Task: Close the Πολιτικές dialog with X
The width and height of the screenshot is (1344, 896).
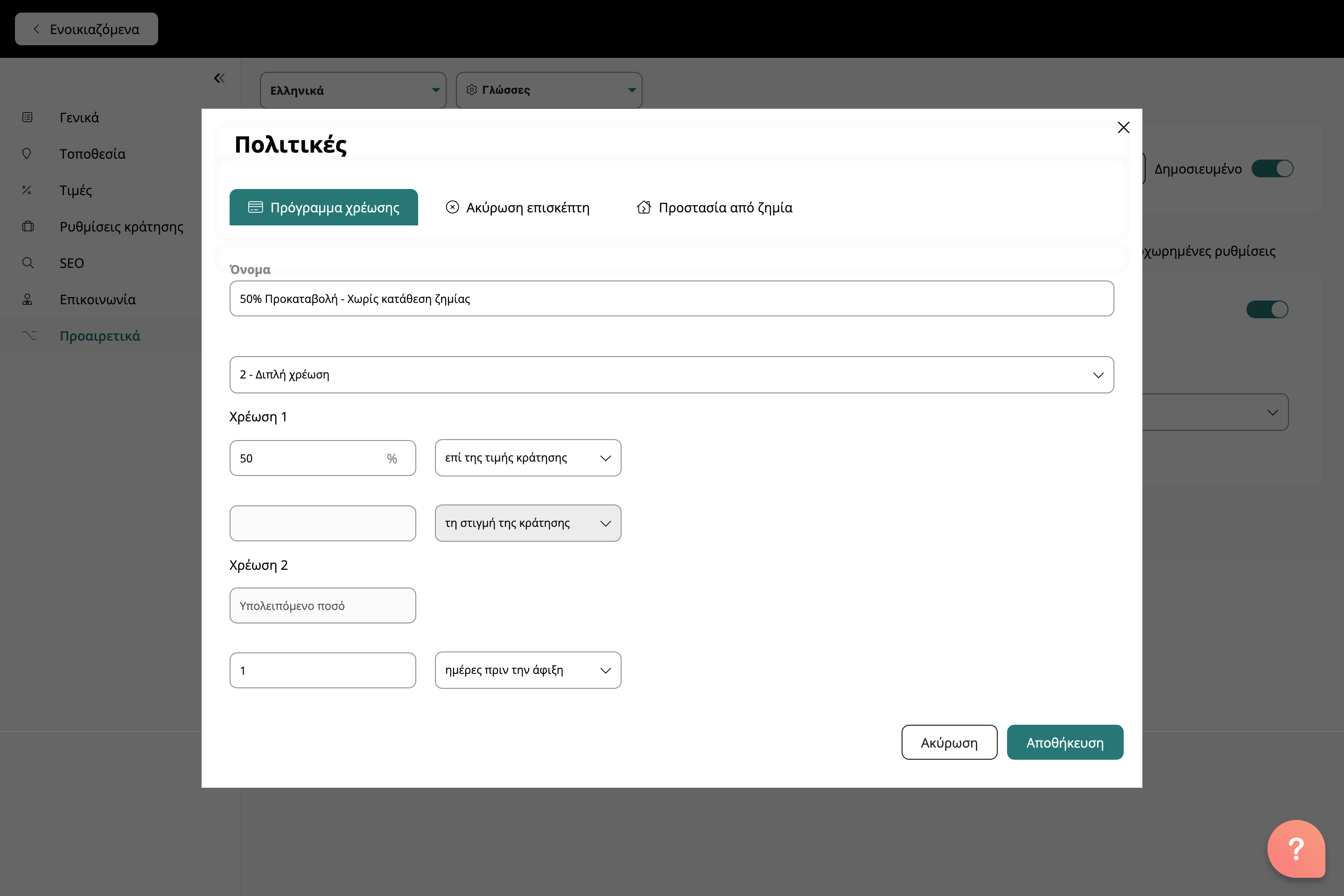Action: [x=1123, y=127]
